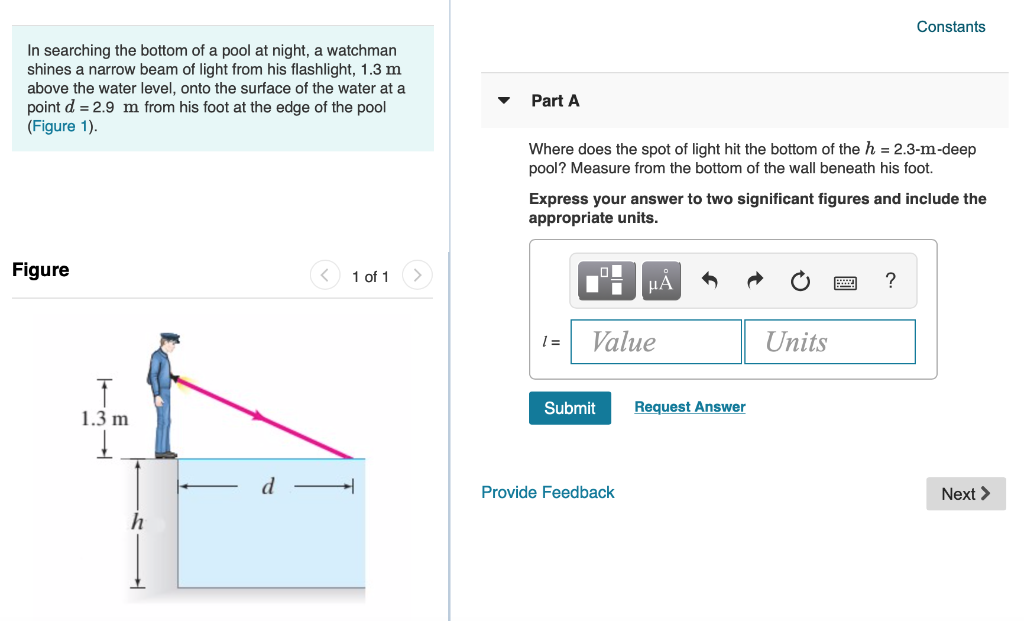Click the Provide Feedback link
1024x621 pixels.
coord(547,492)
